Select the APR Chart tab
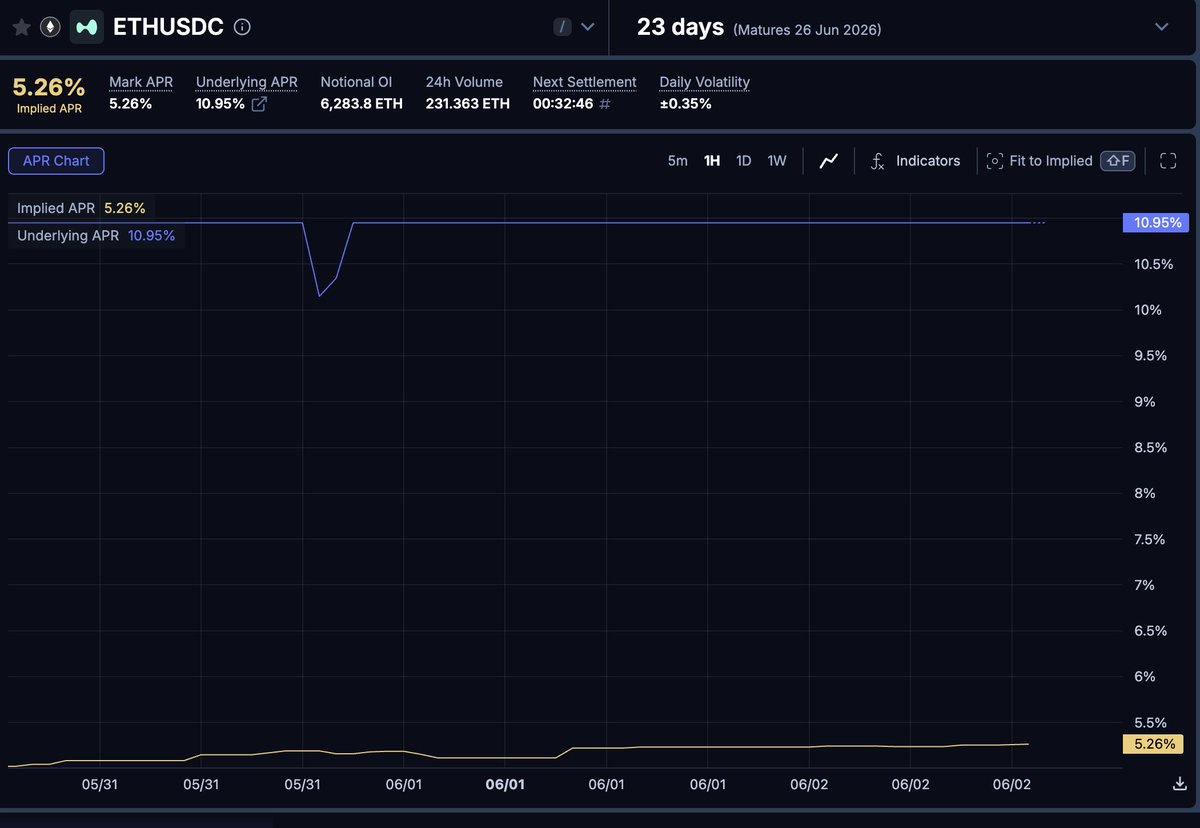 coord(56,161)
